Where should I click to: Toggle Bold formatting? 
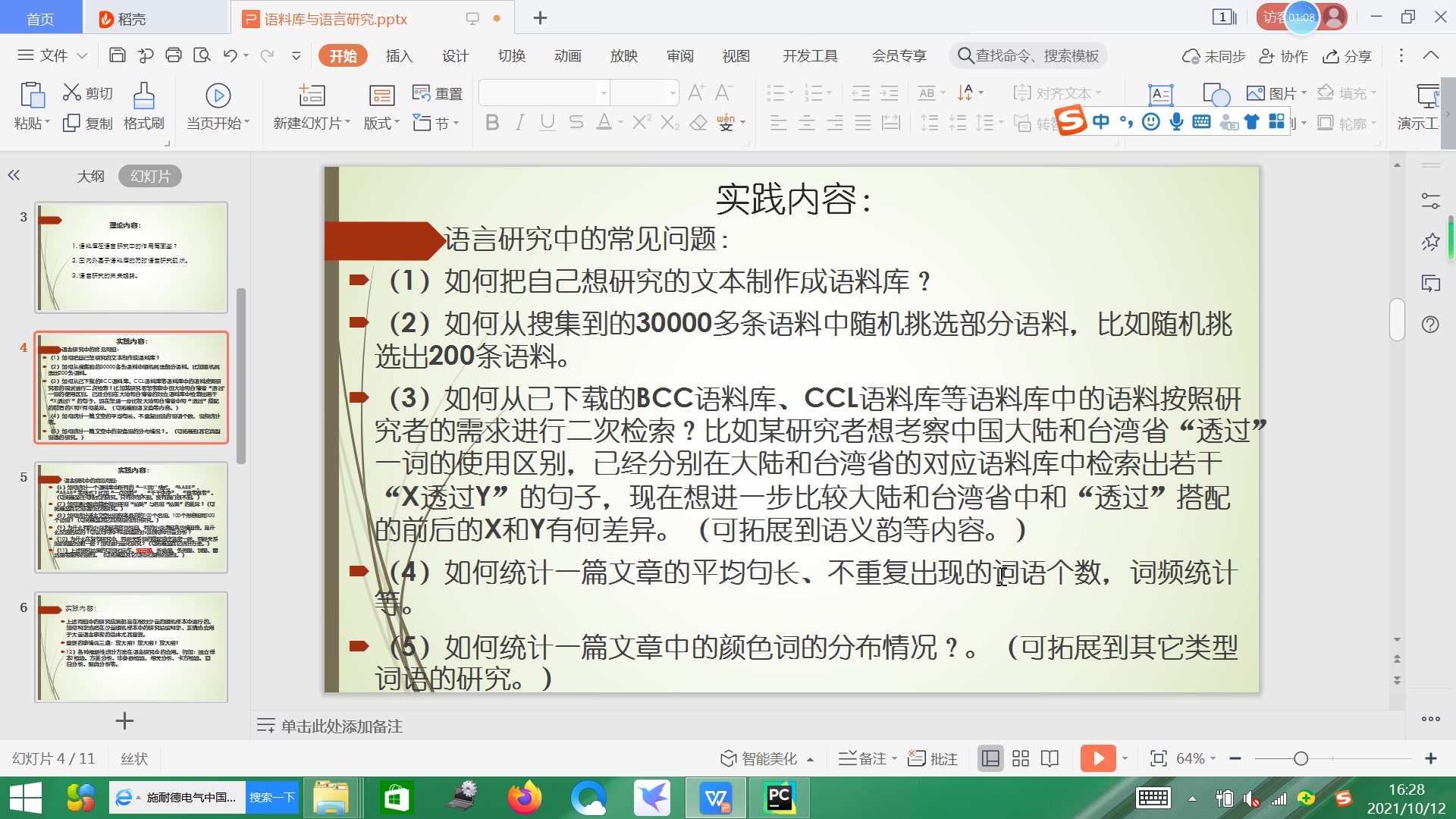492,122
